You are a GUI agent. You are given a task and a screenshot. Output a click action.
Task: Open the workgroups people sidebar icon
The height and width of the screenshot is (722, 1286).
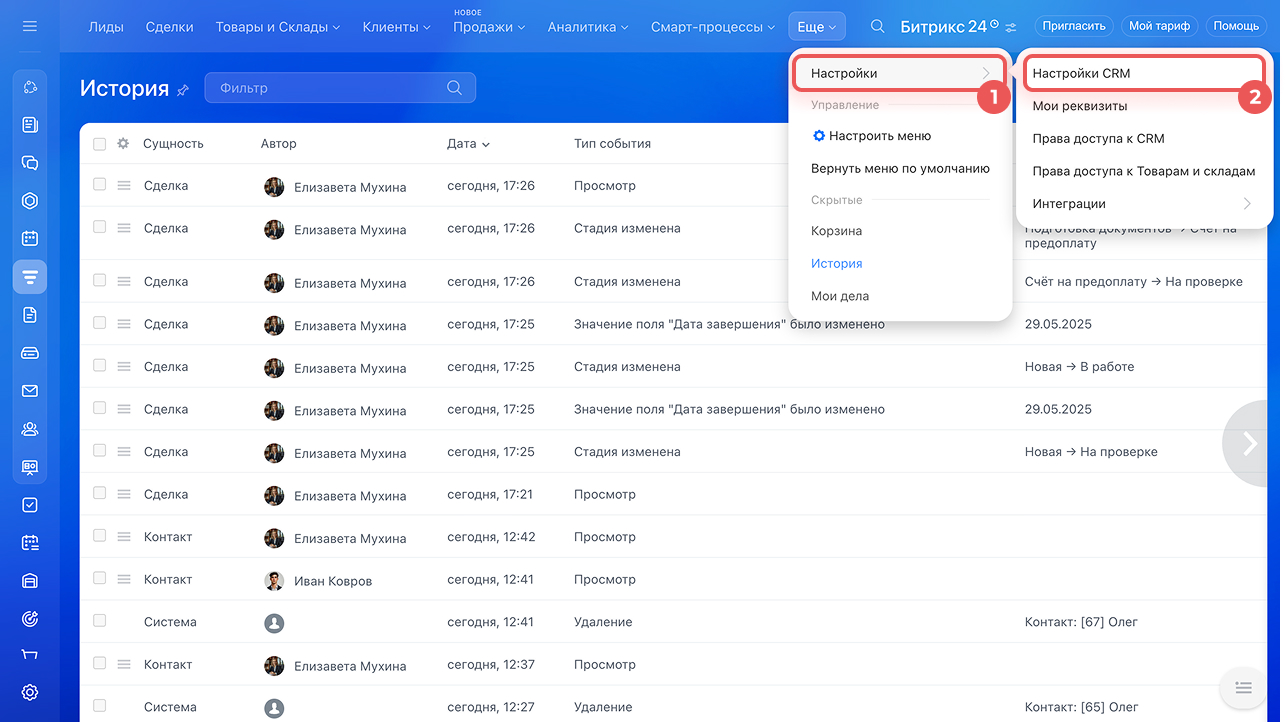click(30, 429)
